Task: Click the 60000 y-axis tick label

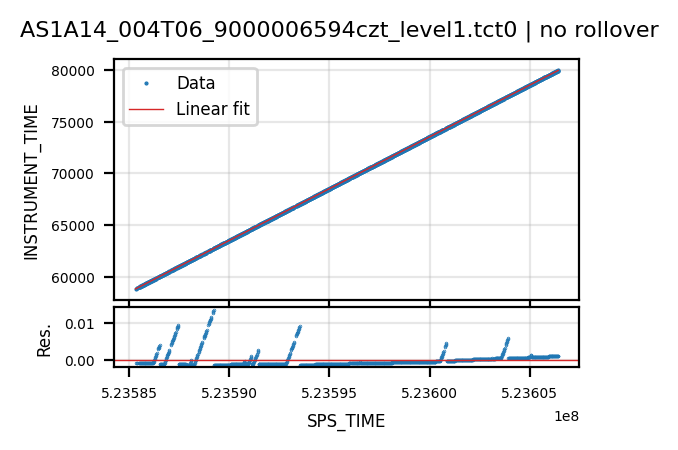Action: click(x=73, y=278)
